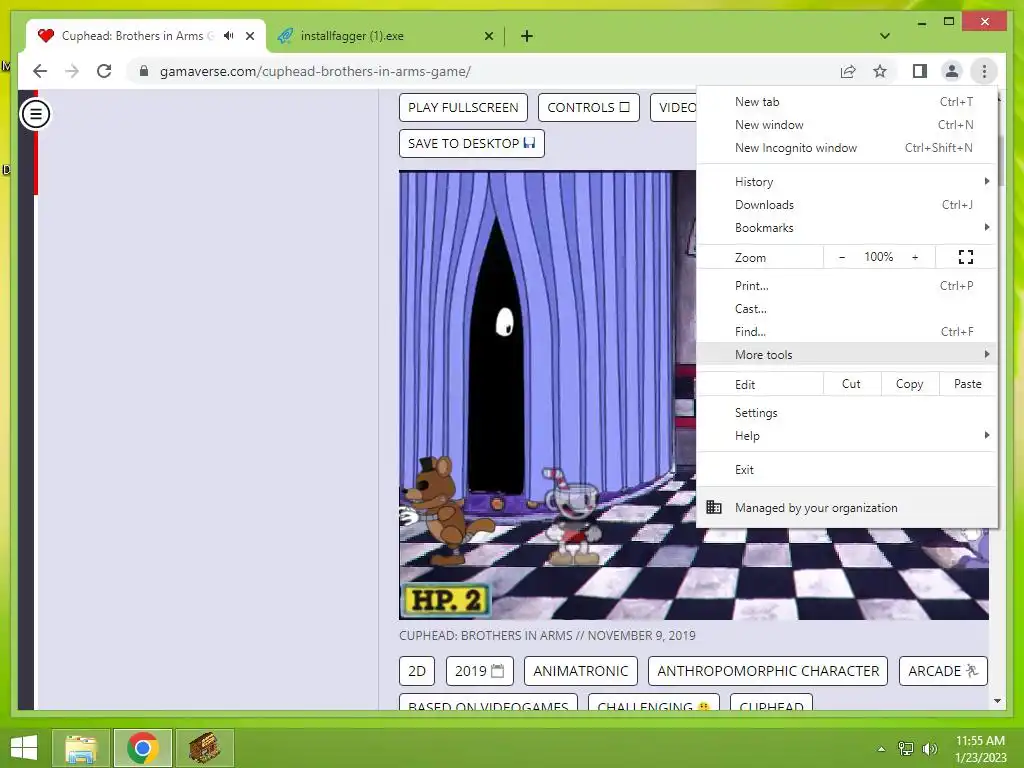Click the HP. 2 indicator in game
1024x768 pixels.
(x=447, y=600)
